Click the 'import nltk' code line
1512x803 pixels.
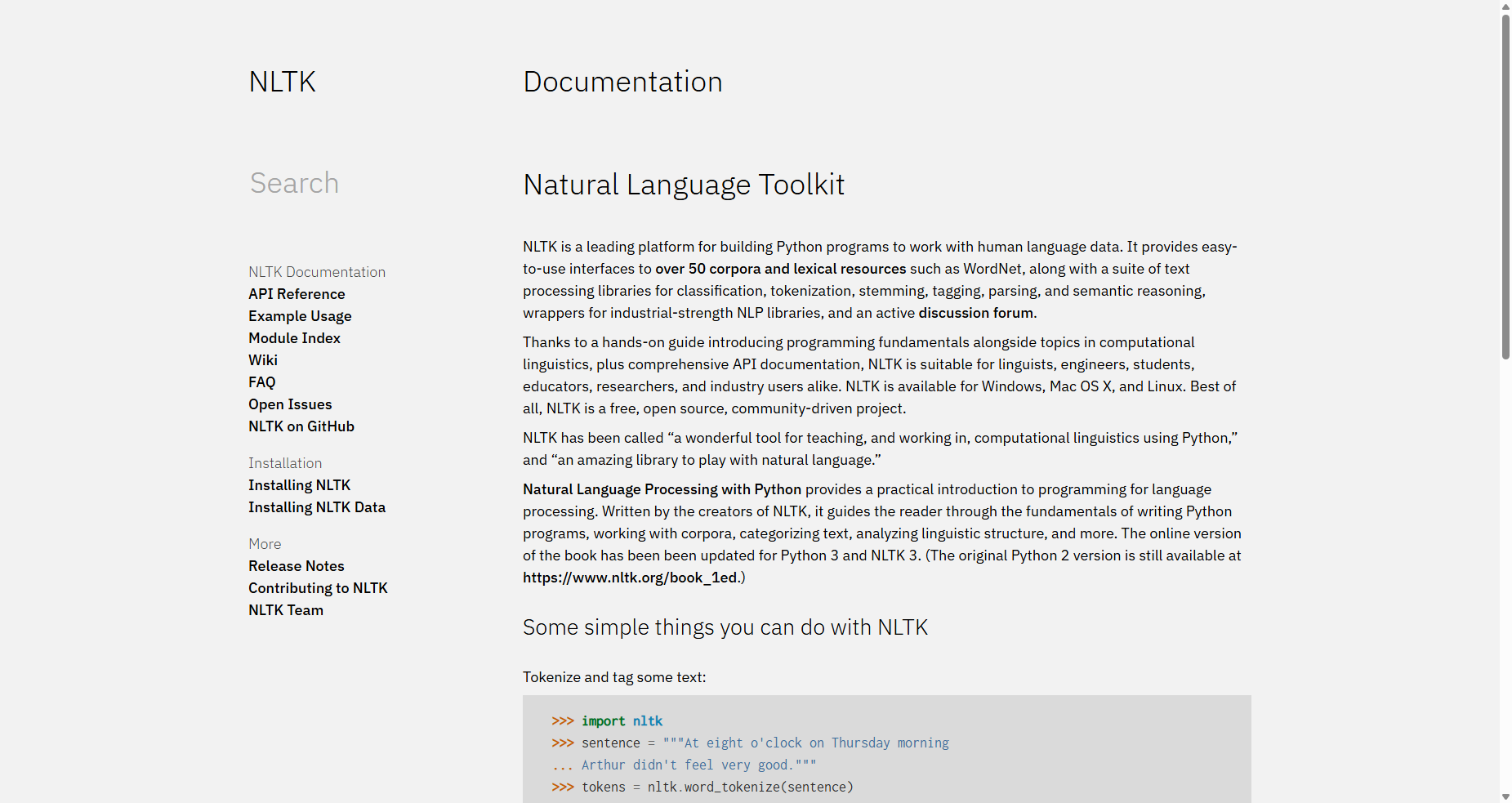click(x=607, y=721)
